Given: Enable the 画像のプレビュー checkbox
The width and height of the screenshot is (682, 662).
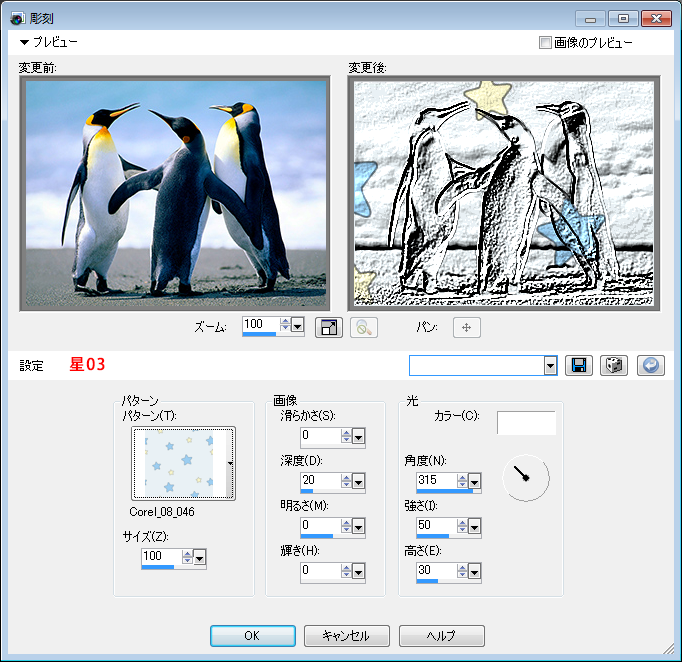Looking at the screenshot, I should coord(545,43).
